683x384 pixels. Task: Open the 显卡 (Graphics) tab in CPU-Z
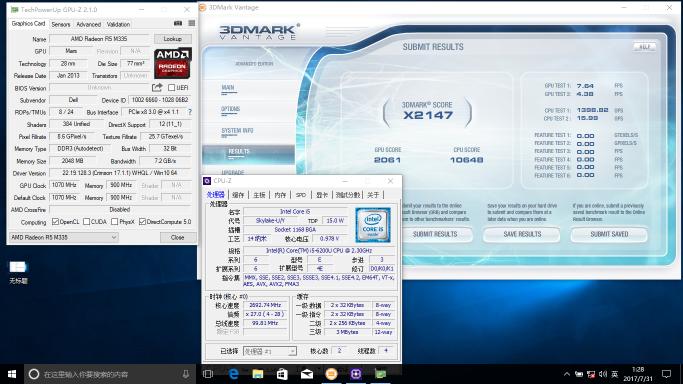point(321,195)
